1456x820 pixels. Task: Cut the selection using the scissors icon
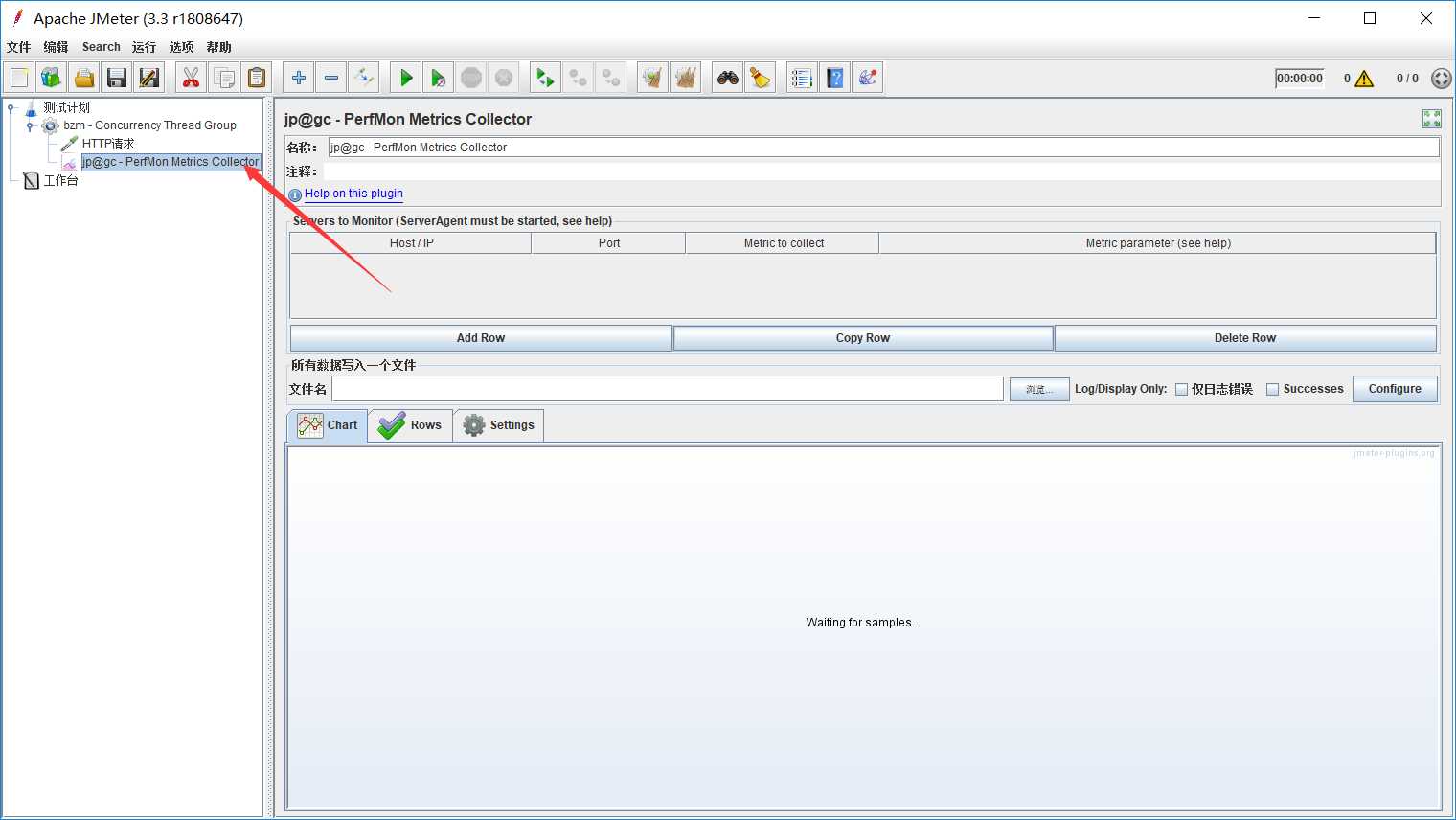[192, 78]
